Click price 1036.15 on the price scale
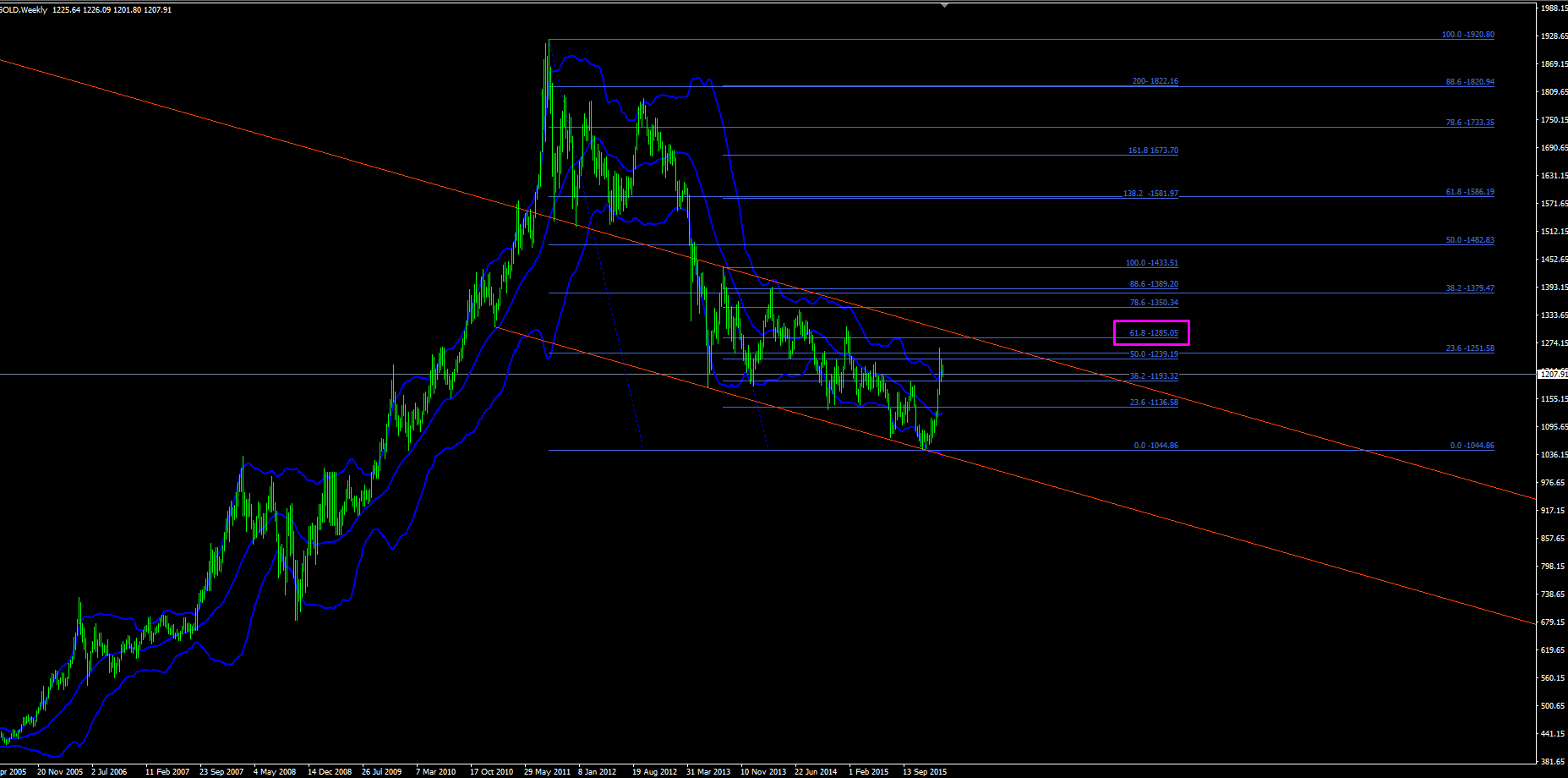The image size is (1568, 778). (1554, 455)
